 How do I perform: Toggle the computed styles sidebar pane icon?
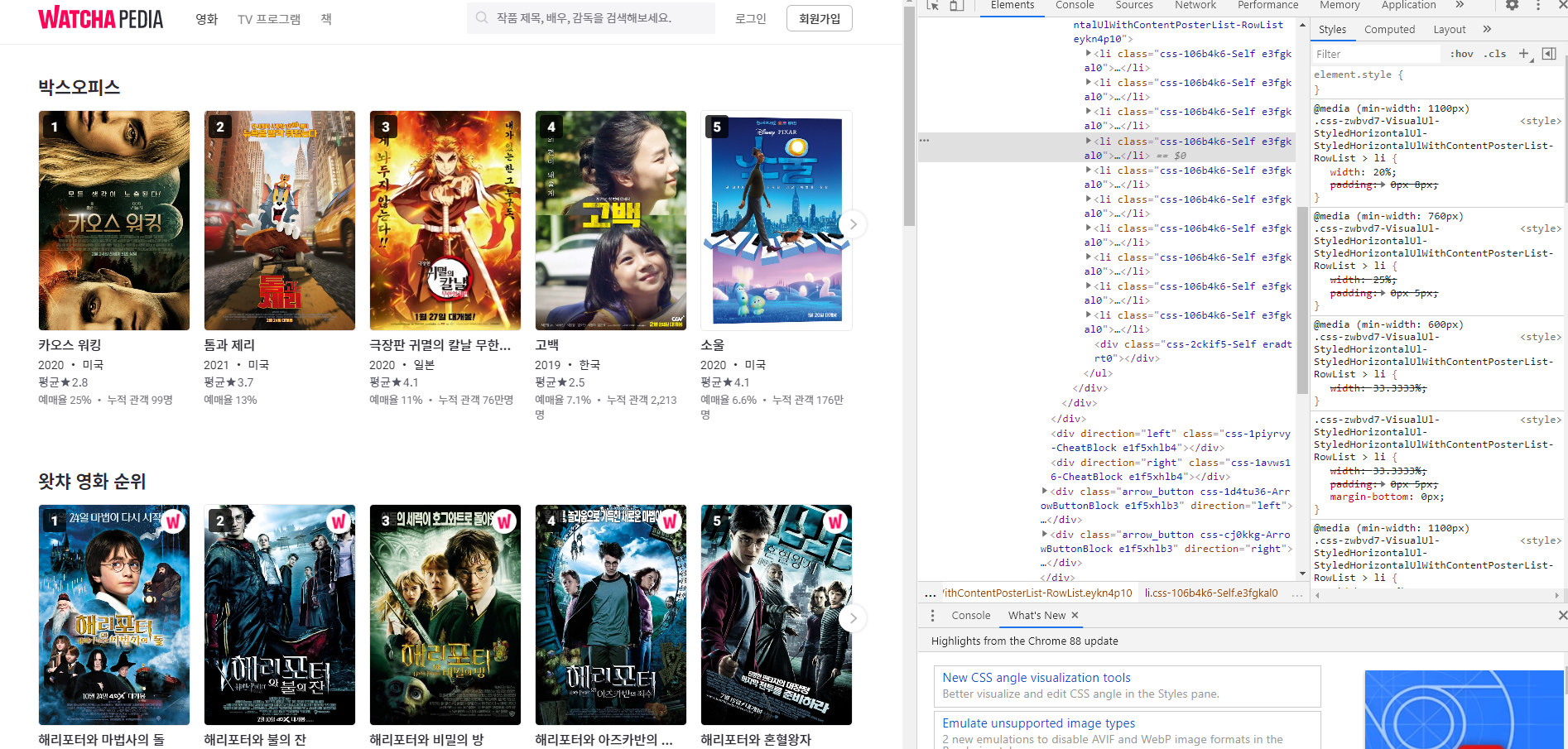click(x=1549, y=54)
